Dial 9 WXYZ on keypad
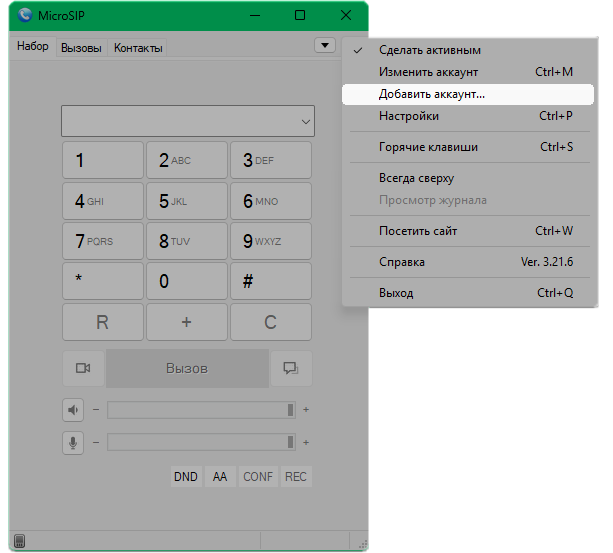The height and width of the screenshot is (553, 613). click(x=271, y=241)
